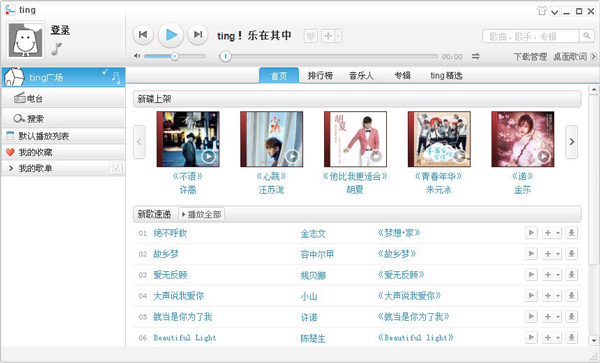
Task: Open add dropdown for 故乡梦 row
Action: 558,254
